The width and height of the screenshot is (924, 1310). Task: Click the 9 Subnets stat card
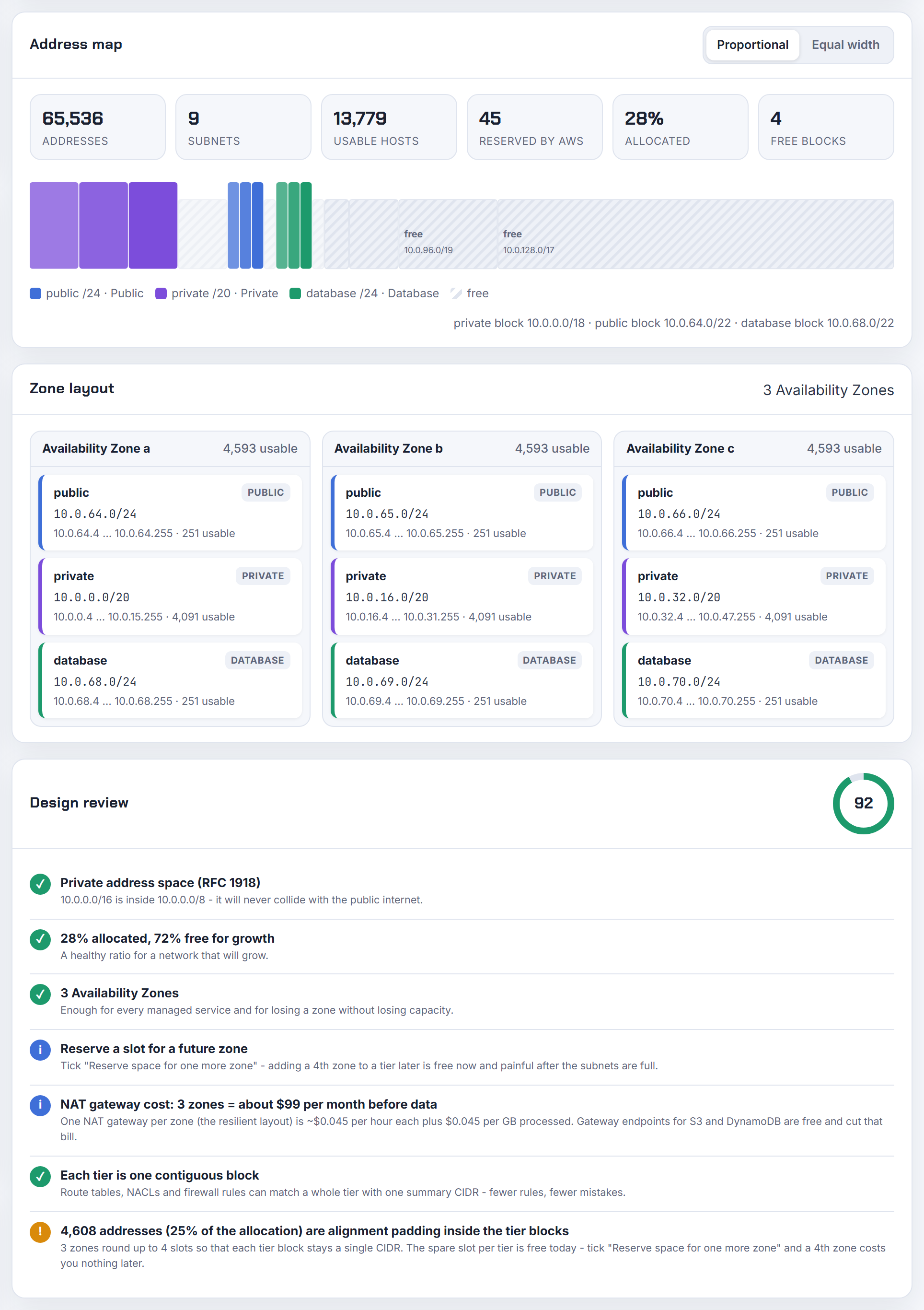coord(243,127)
